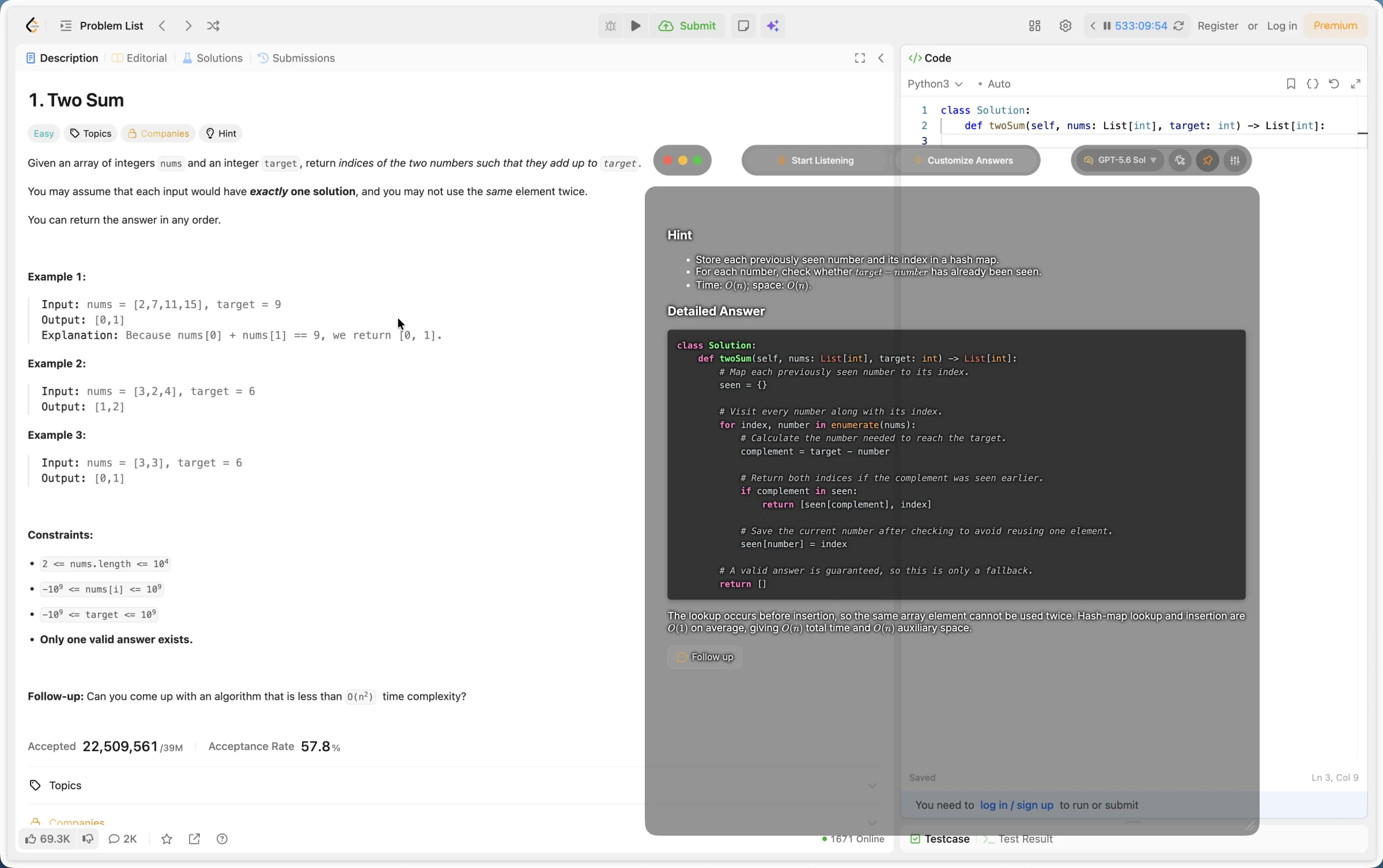Click the Log in link
Screen dimensions: 1383x868
[1282, 25]
